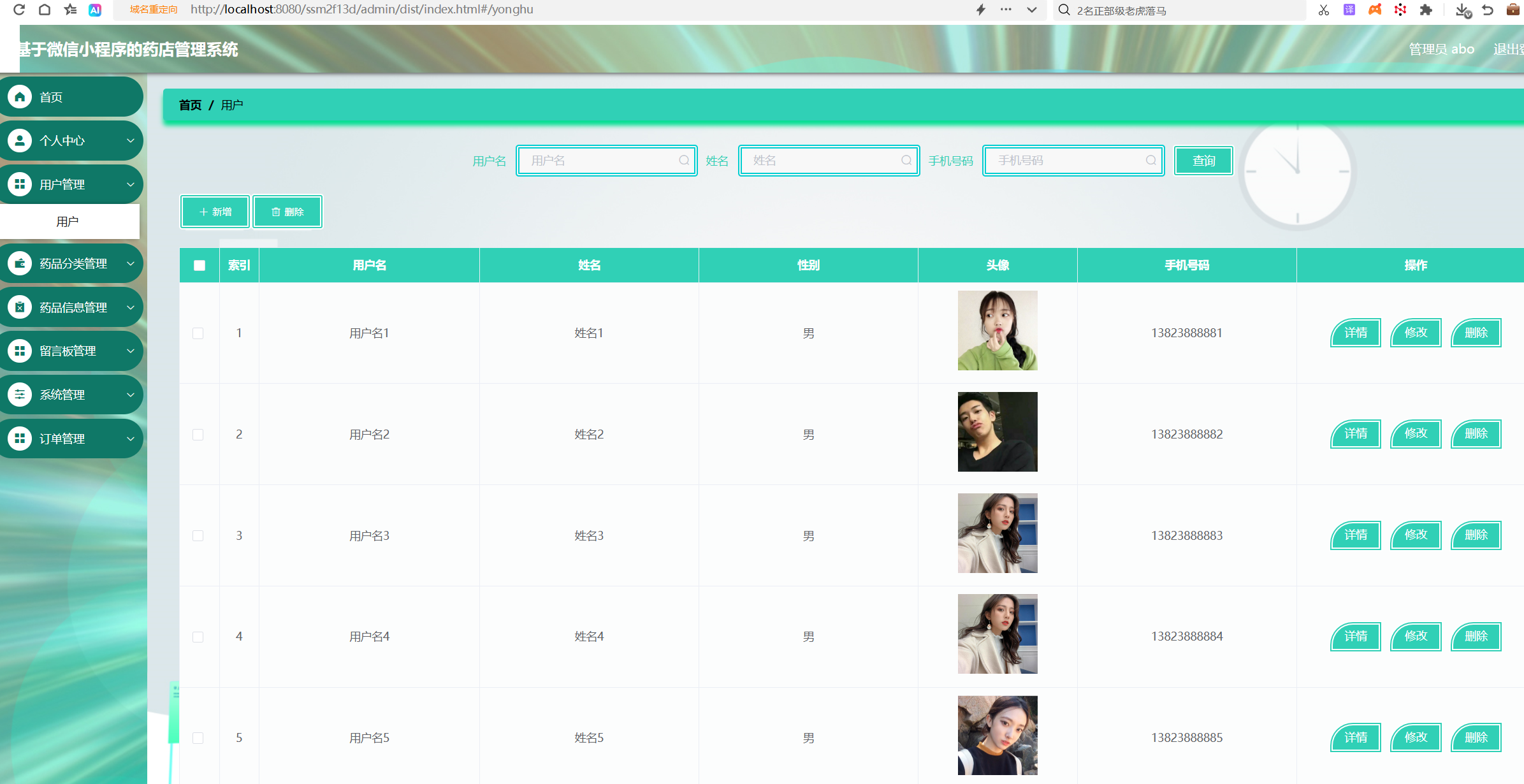Click into the 用户名 search input
The image size is (1524, 784).
coord(606,161)
